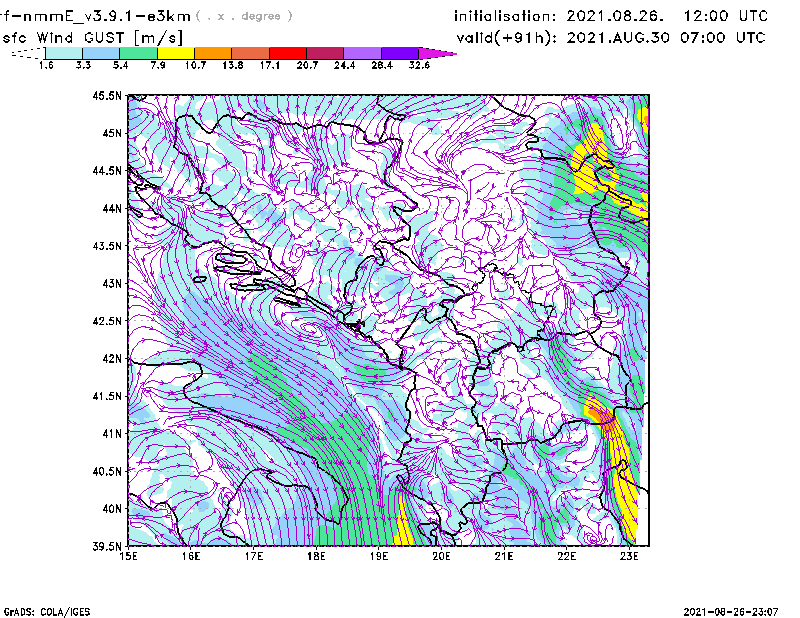Click the legend value 32.6
This screenshot has width=800, height=618.
[x=419, y=65]
